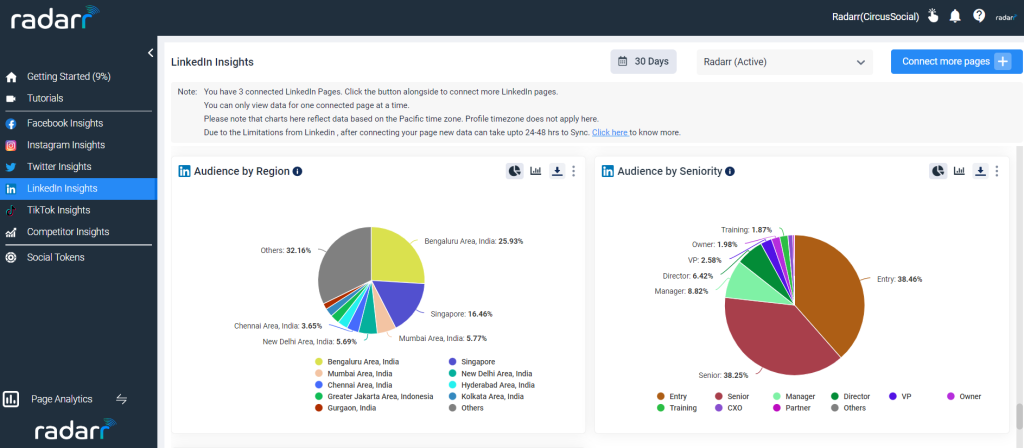
Task: Toggle Greater Jakarta Area, Indonesia legend entry
Action: click(x=374, y=396)
